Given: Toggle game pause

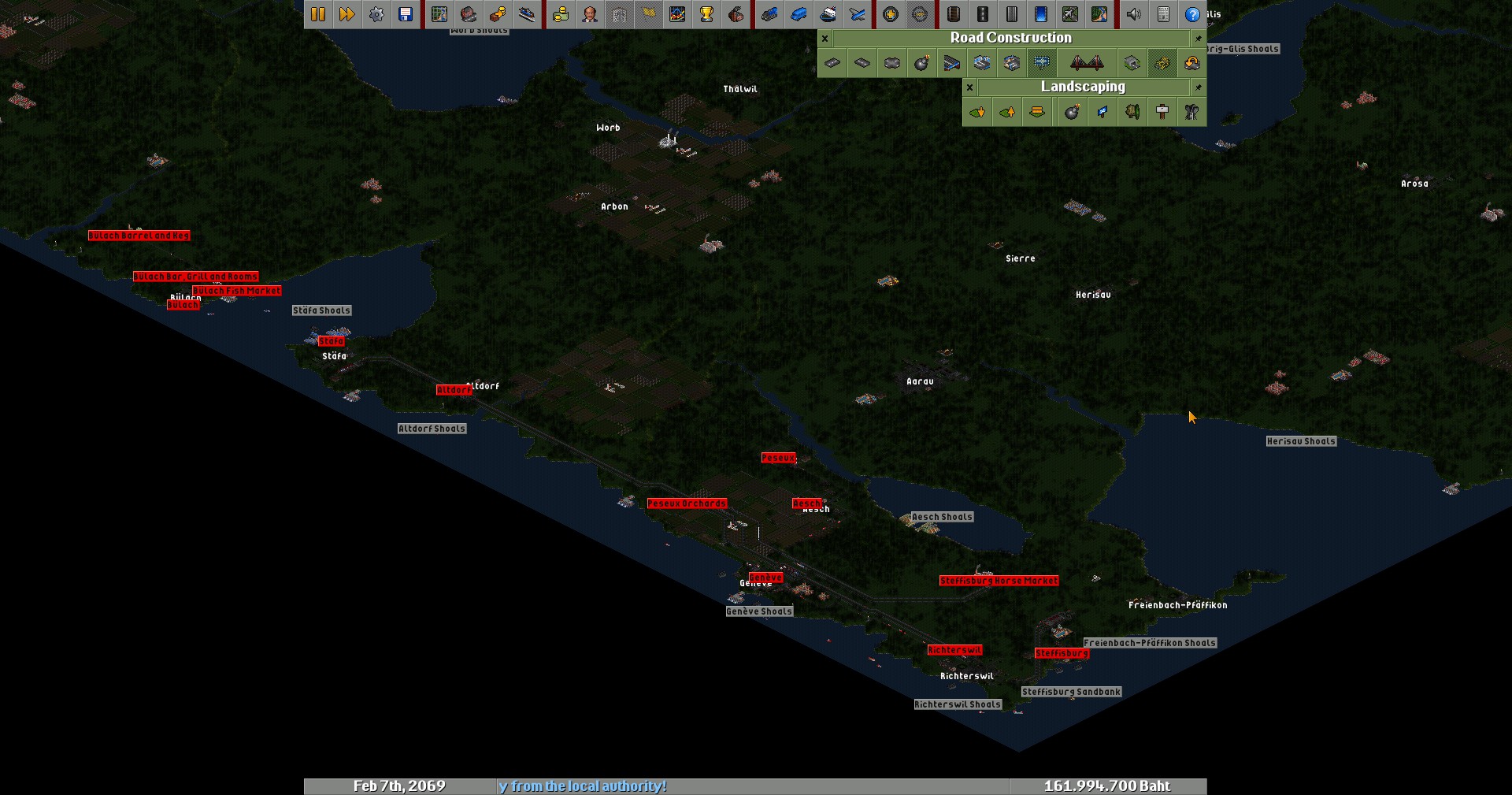Looking at the screenshot, I should pyautogui.click(x=318, y=14).
